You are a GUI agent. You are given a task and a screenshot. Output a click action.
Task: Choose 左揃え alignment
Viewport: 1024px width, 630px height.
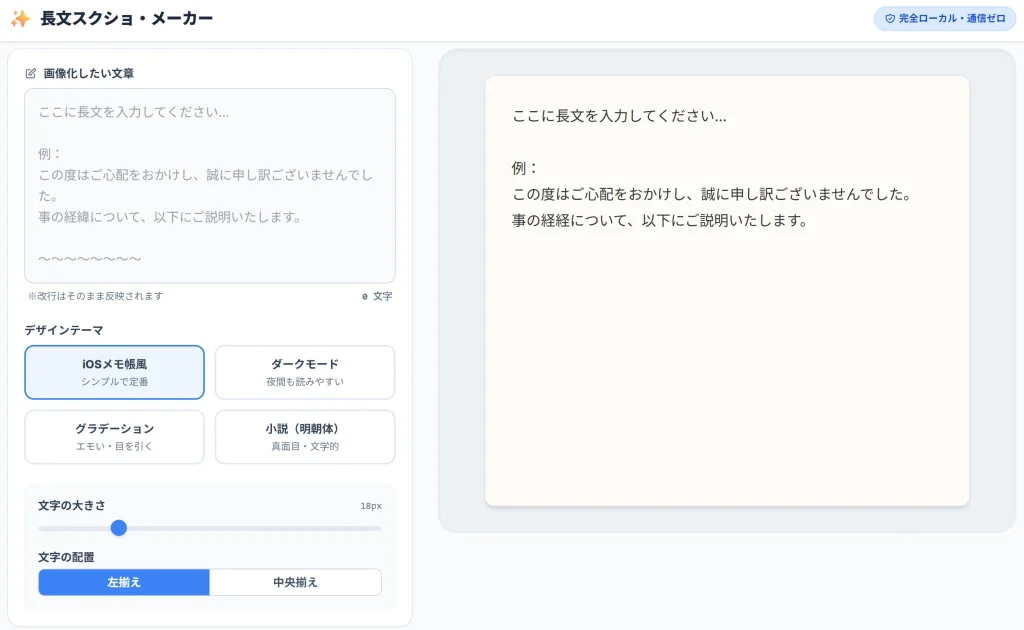124,582
